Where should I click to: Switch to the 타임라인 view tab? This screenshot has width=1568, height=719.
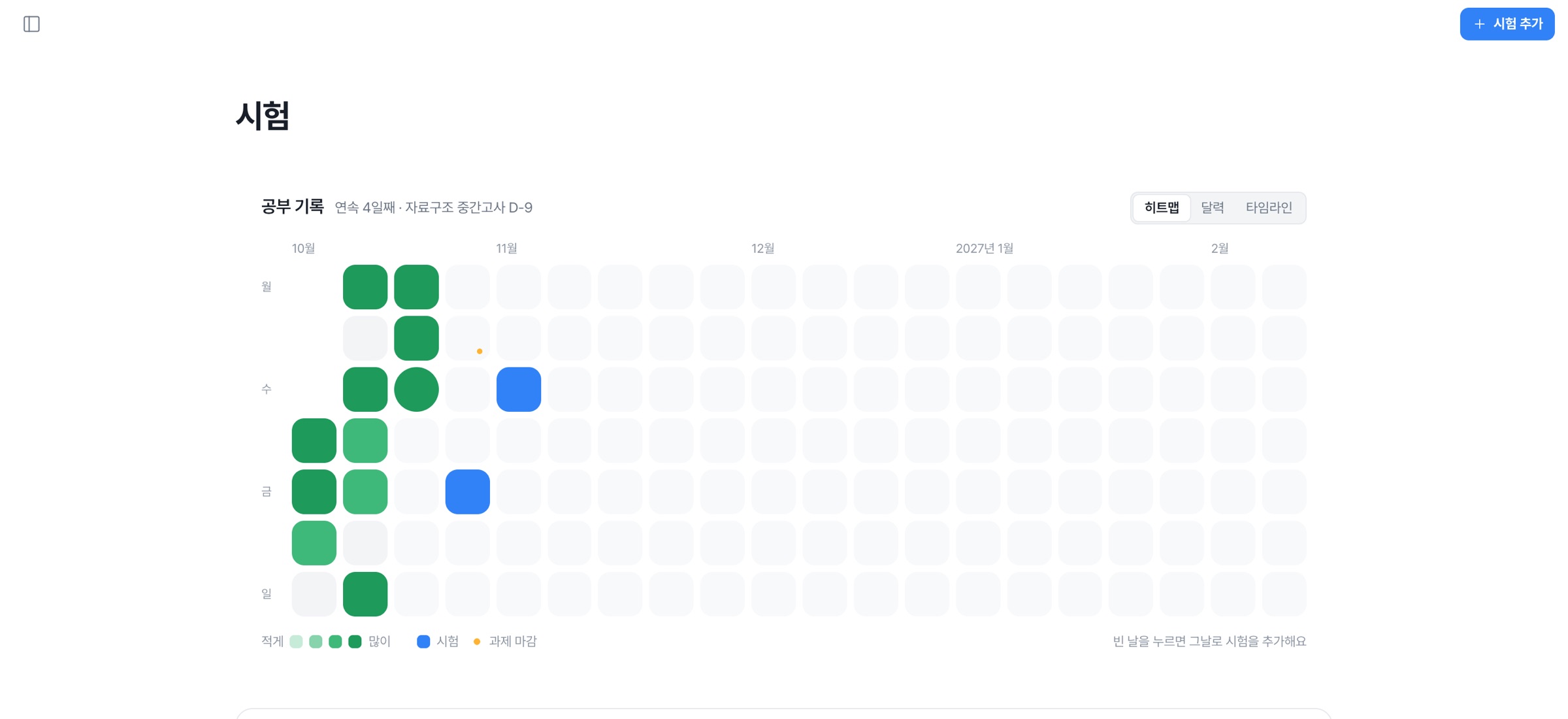(1269, 208)
